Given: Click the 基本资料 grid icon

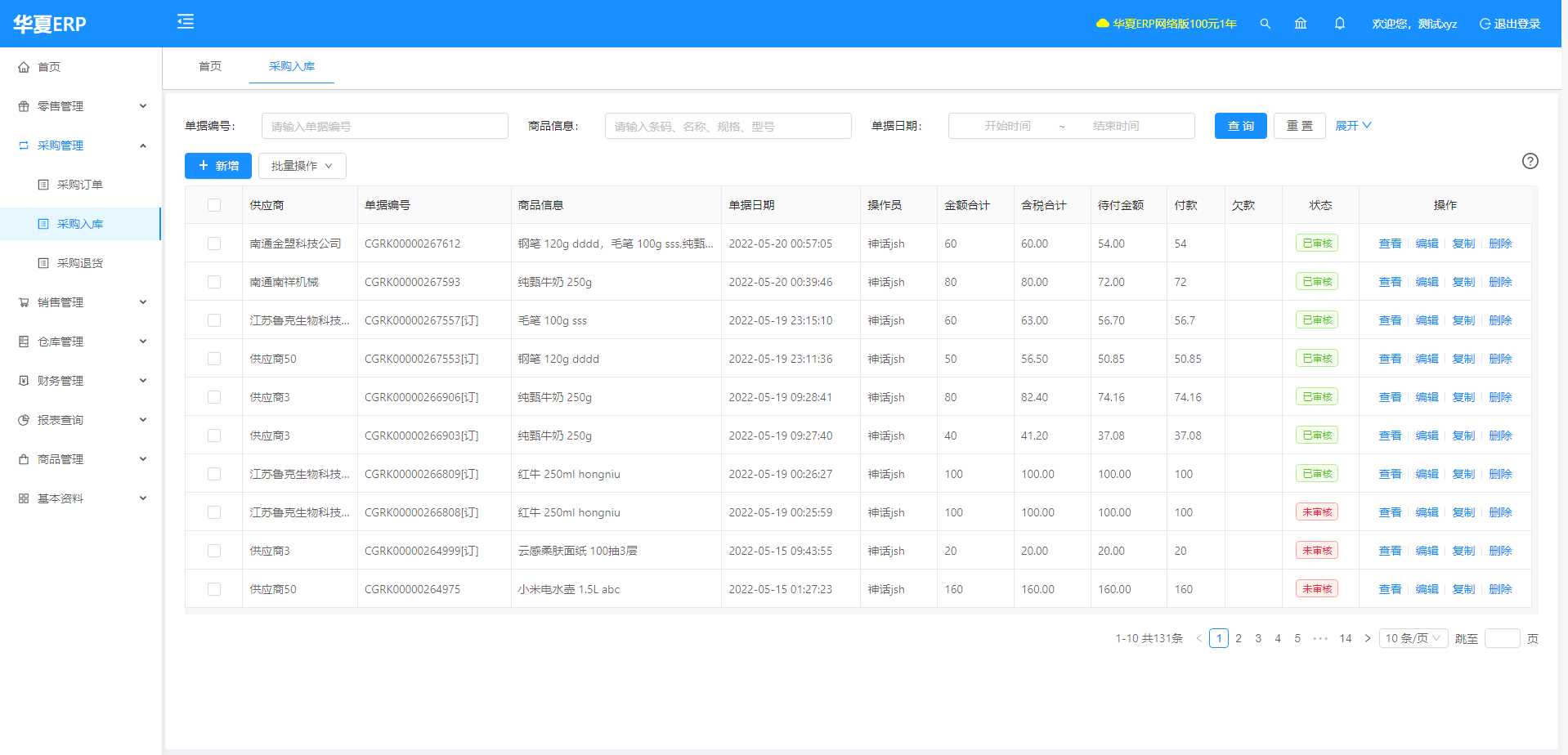Looking at the screenshot, I should 24,498.
